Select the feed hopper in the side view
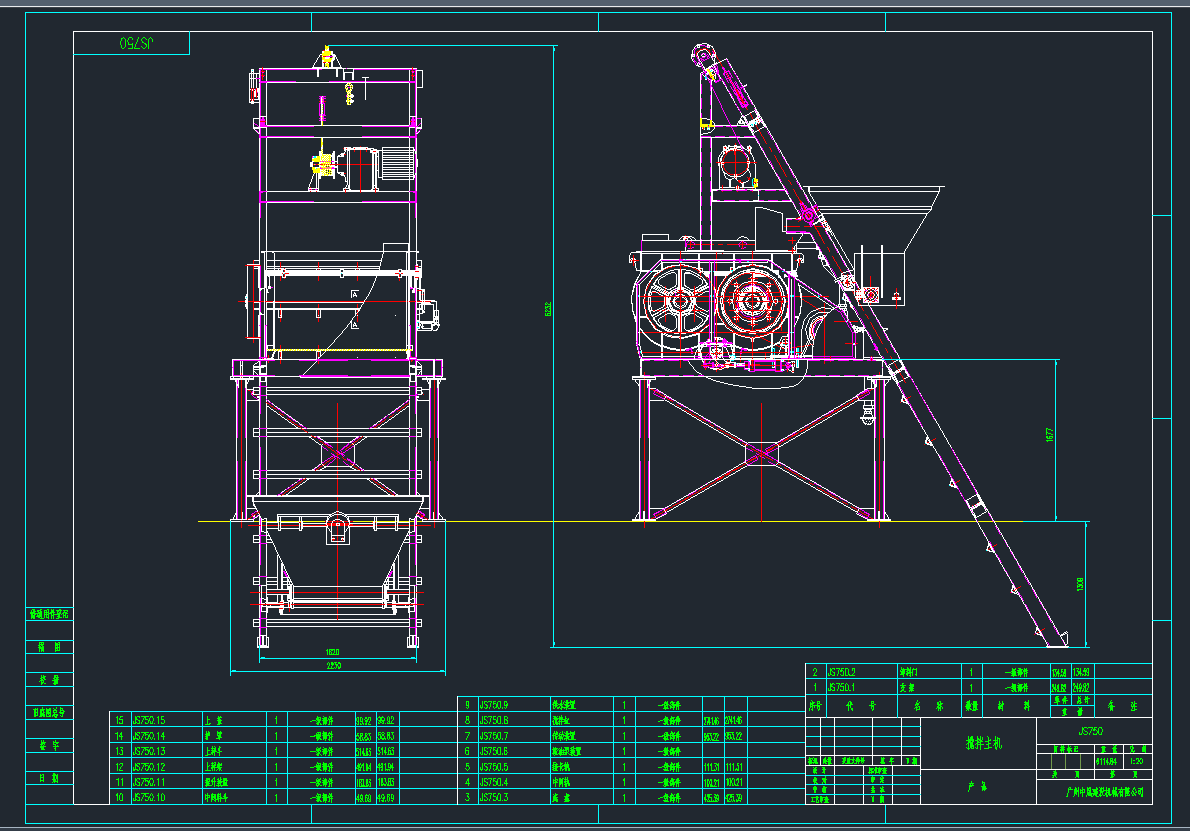 880,215
